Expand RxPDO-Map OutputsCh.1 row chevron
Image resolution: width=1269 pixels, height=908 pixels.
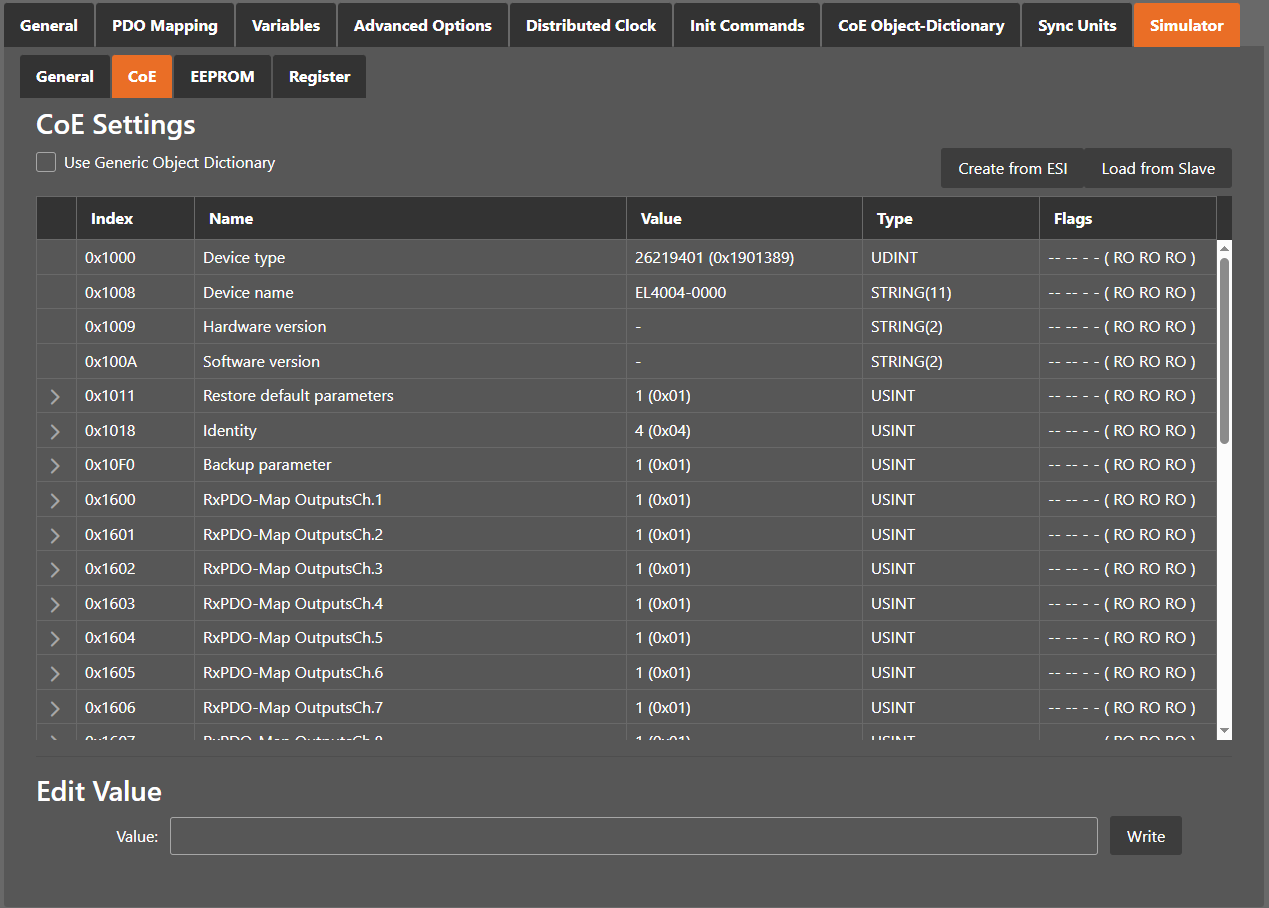tap(55, 500)
